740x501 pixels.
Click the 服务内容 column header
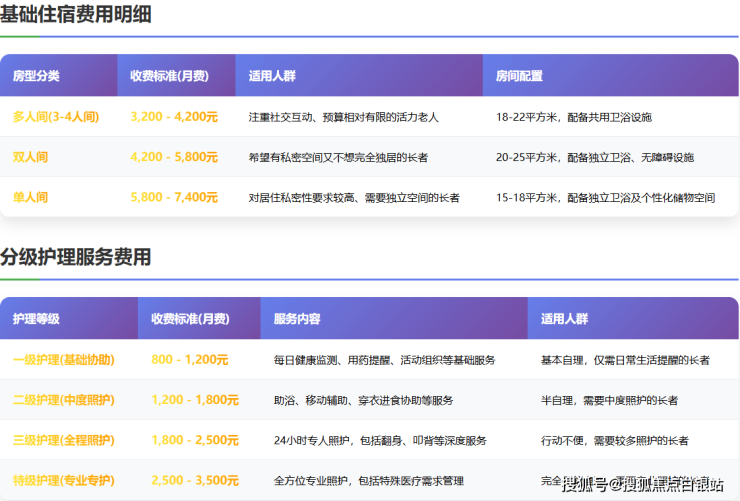[297, 319]
